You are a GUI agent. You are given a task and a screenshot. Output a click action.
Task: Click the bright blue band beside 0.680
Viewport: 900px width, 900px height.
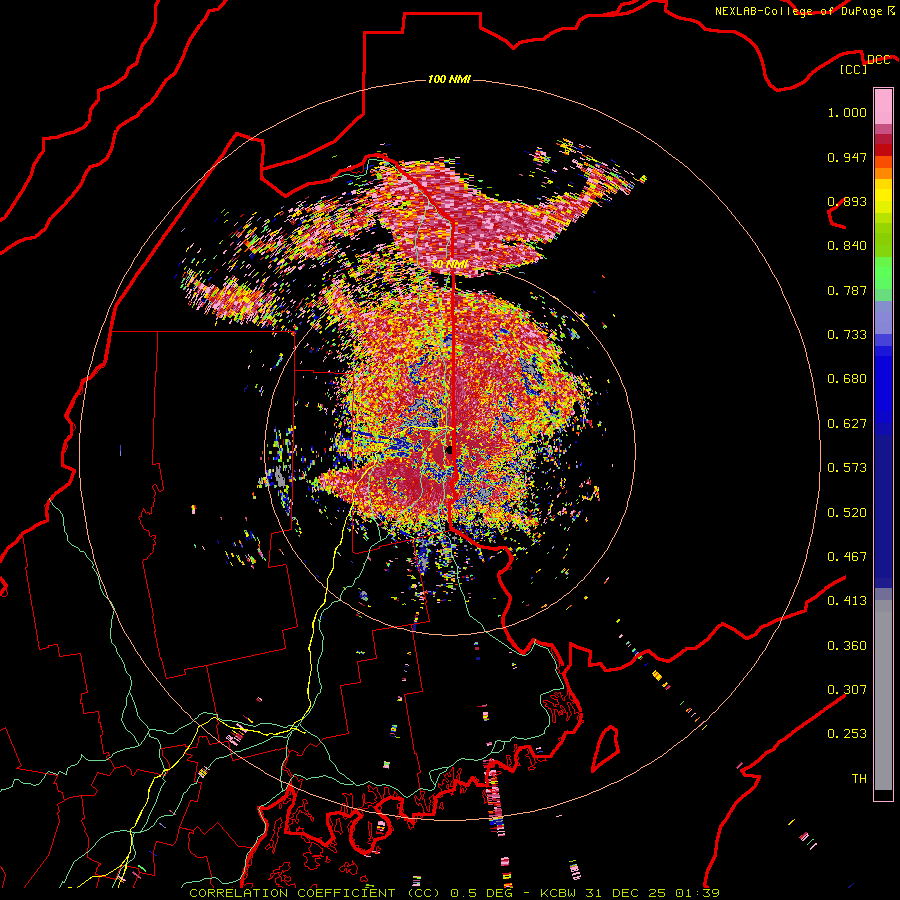883,382
